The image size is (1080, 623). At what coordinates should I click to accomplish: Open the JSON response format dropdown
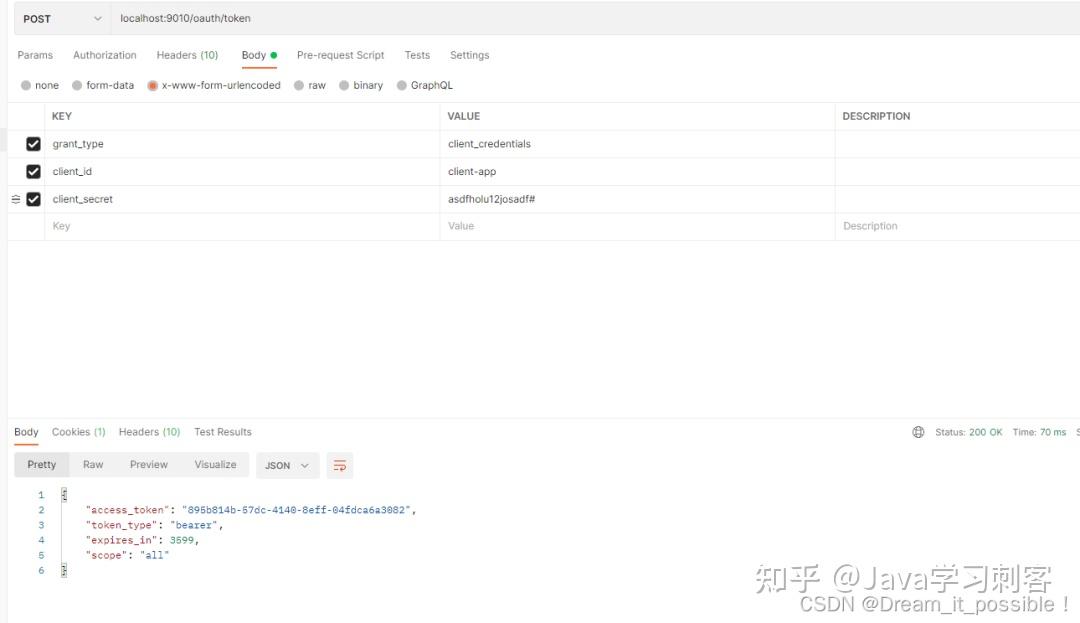pos(287,465)
